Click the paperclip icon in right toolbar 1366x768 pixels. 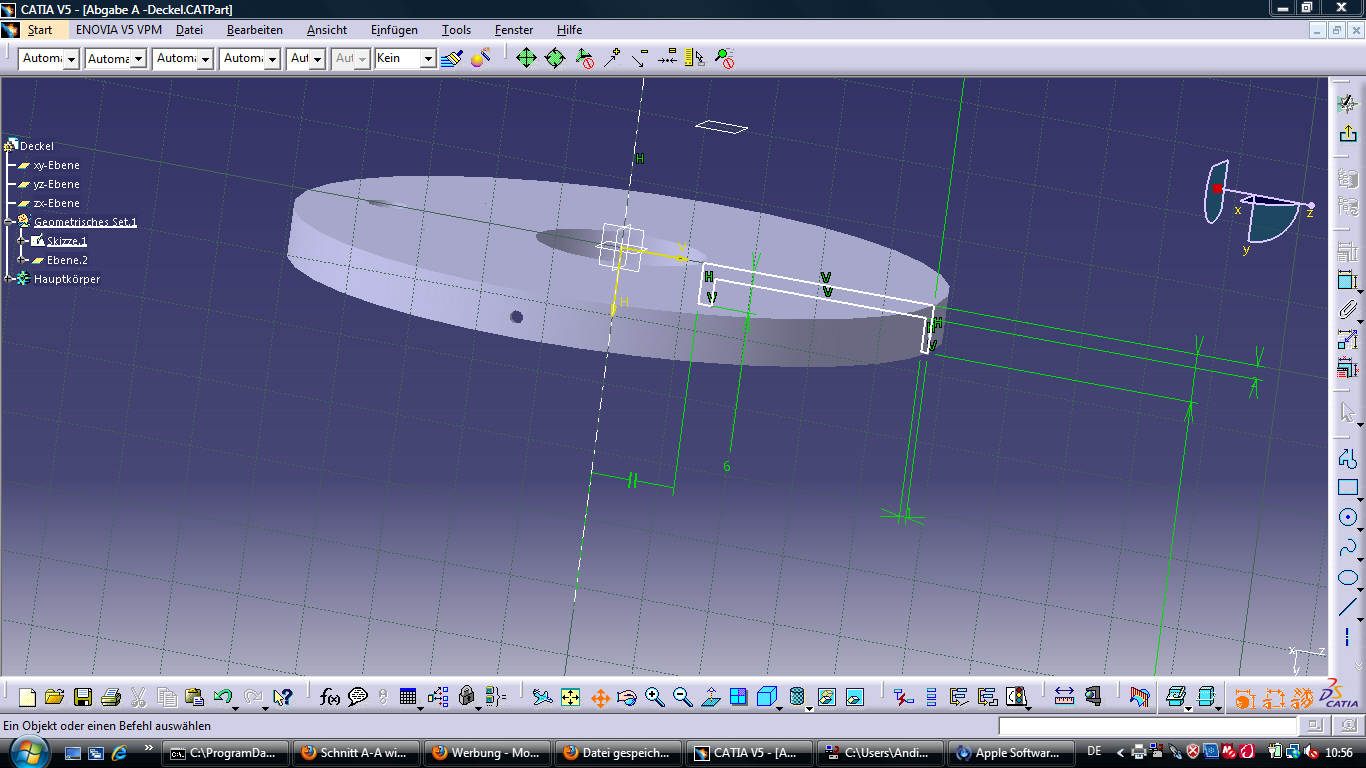click(1348, 310)
